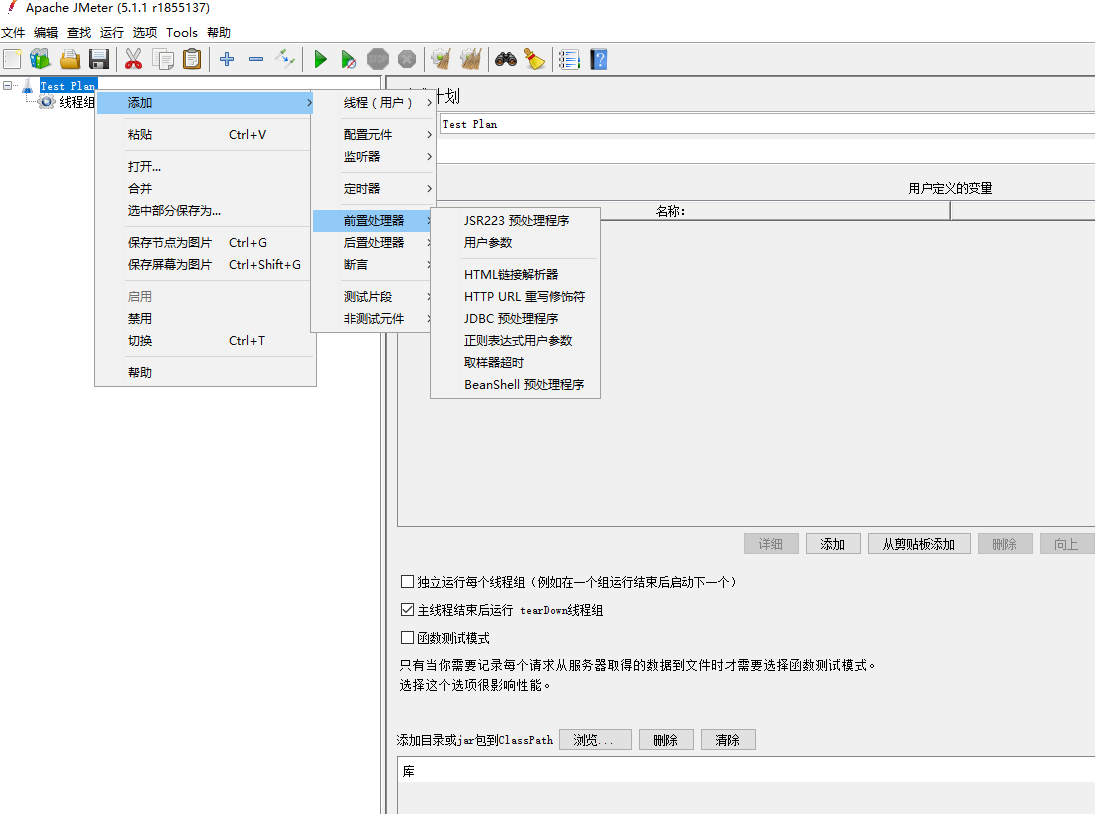The height and width of the screenshot is (814, 1095).
Task: Expand the 配置元件 submenu
Action: (374, 134)
